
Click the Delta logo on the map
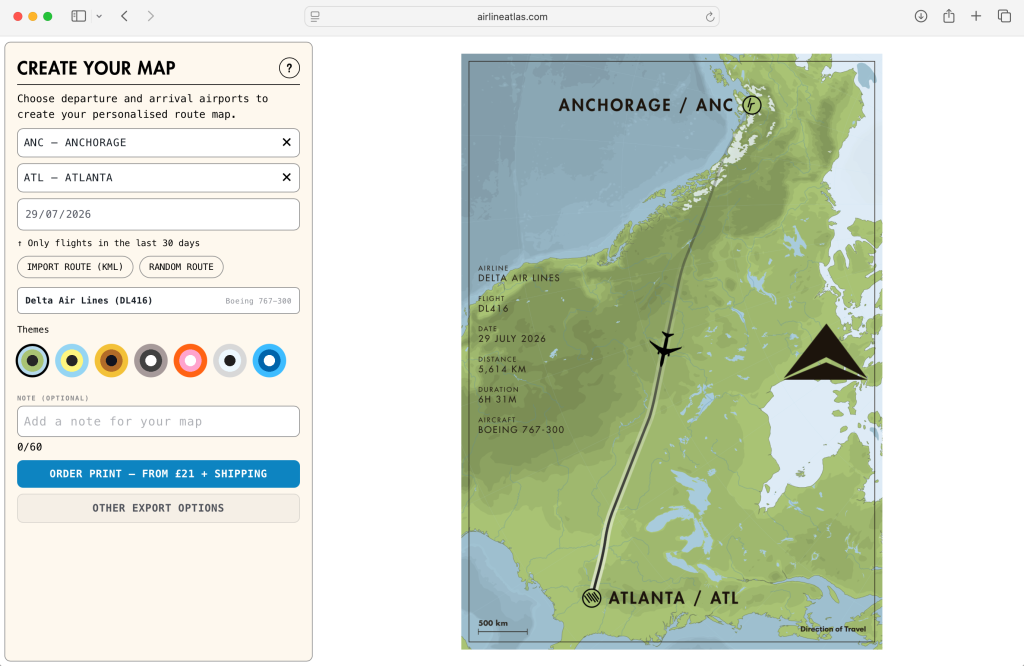pyautogui.click(x=825, y=352)
